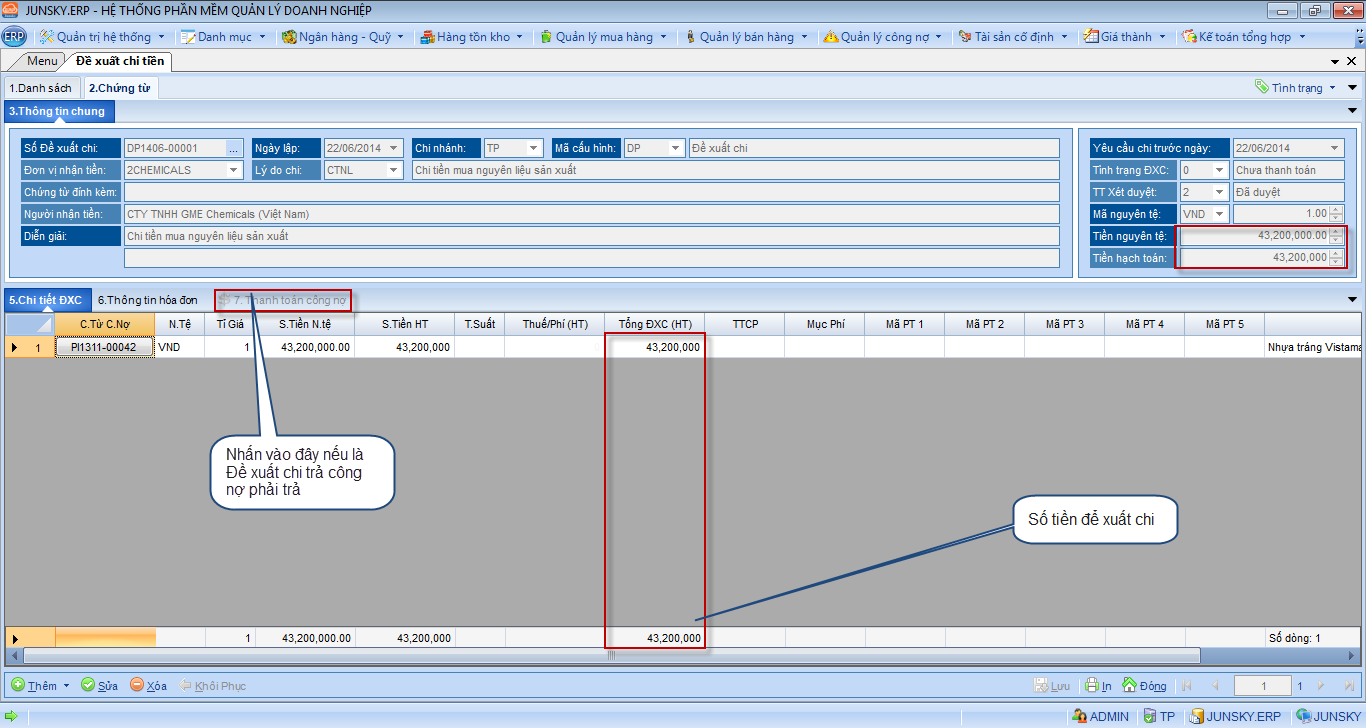
Task: Click the Thêm add icon
Action: [x=18, y=686]
